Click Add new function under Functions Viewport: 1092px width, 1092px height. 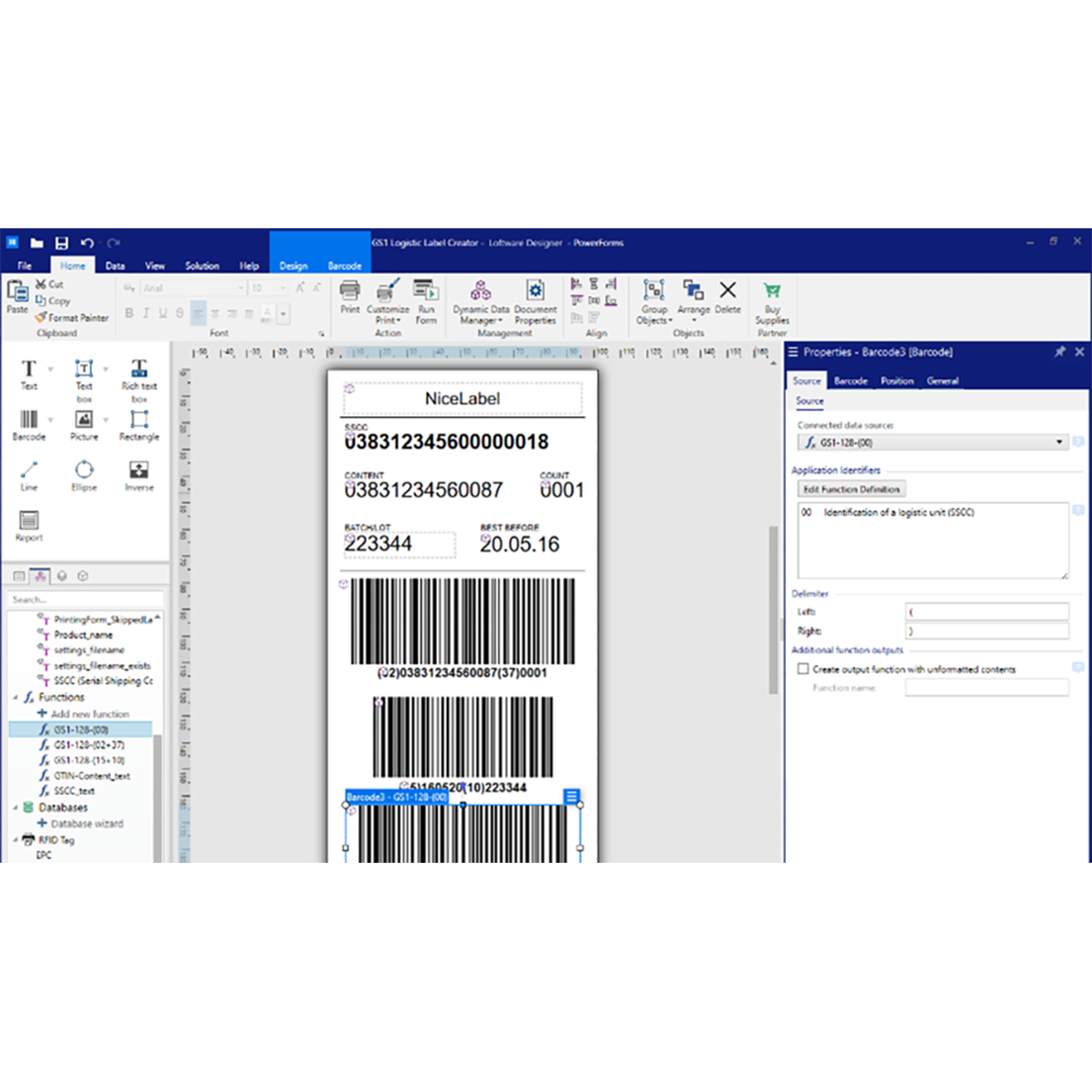tap(90, 713)
